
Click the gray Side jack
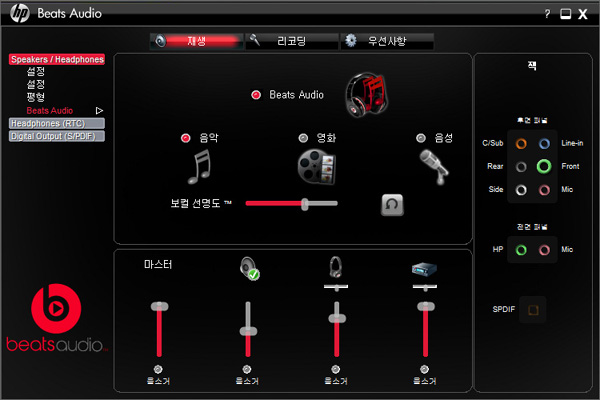coord(521,190)
